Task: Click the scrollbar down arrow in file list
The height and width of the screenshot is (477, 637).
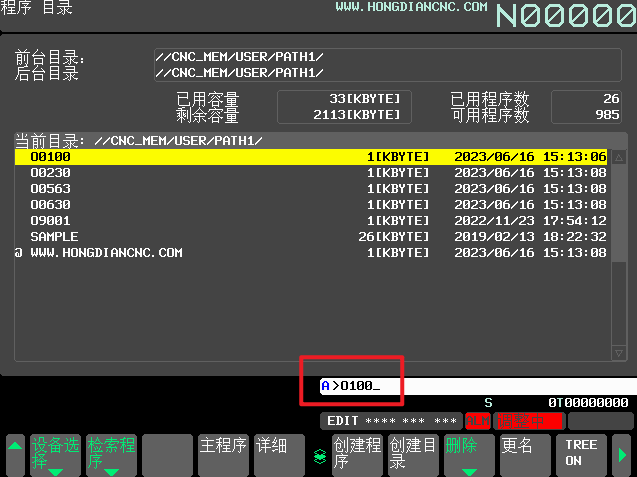Action: [x=619, y=353]
